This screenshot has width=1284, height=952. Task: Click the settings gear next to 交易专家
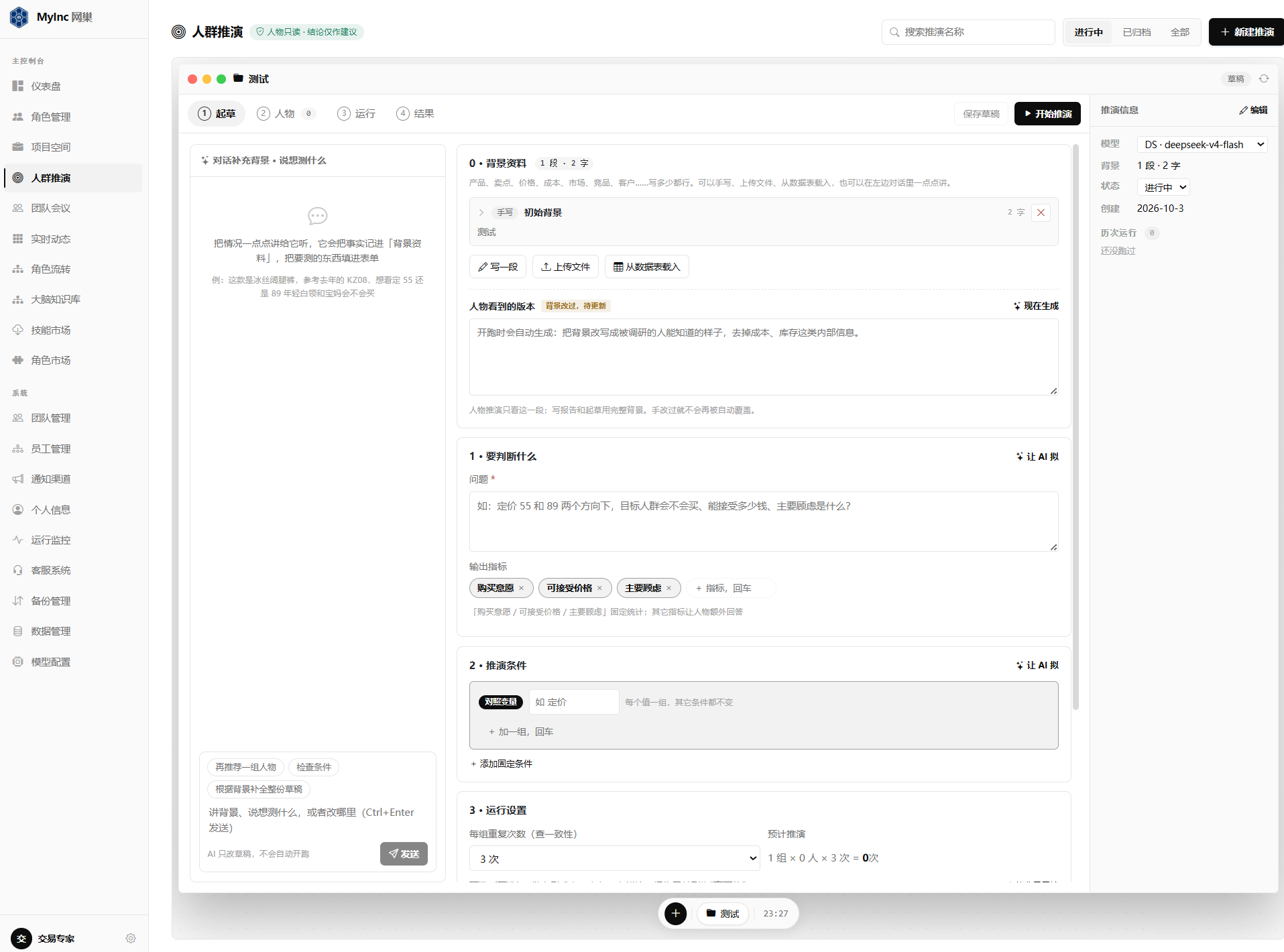(131, 938)
